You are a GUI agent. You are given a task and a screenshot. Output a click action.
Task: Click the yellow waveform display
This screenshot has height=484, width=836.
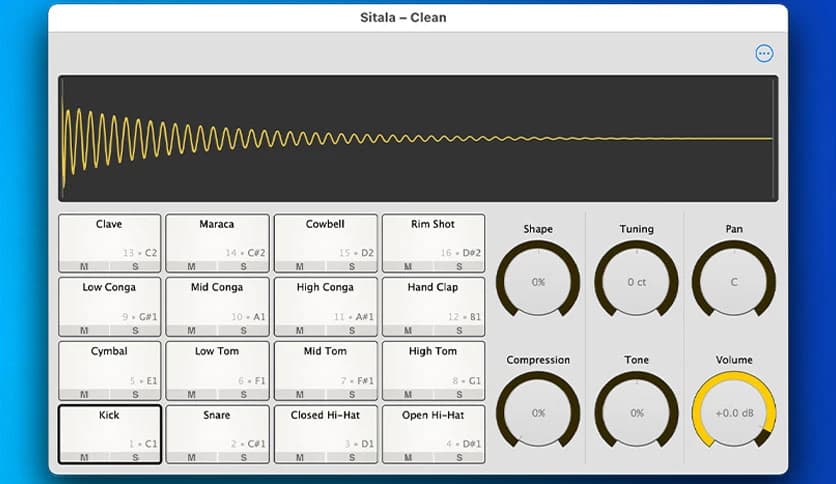point(418,139)
